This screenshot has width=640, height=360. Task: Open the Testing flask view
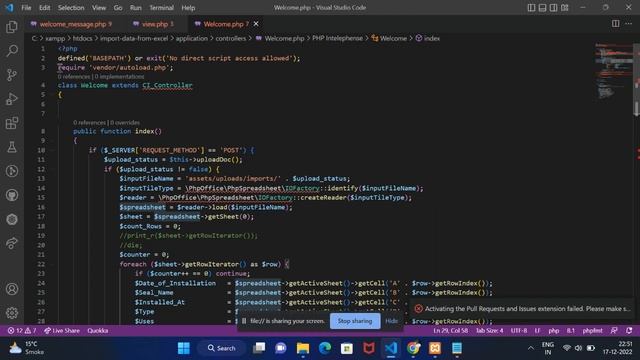tap(12, 147)
